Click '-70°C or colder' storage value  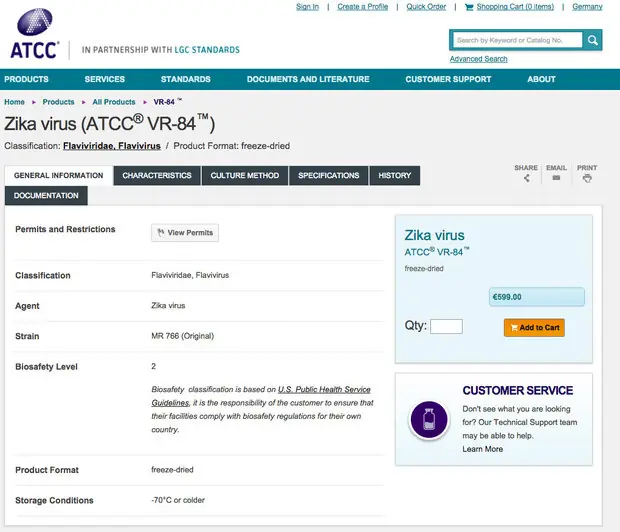178,500
